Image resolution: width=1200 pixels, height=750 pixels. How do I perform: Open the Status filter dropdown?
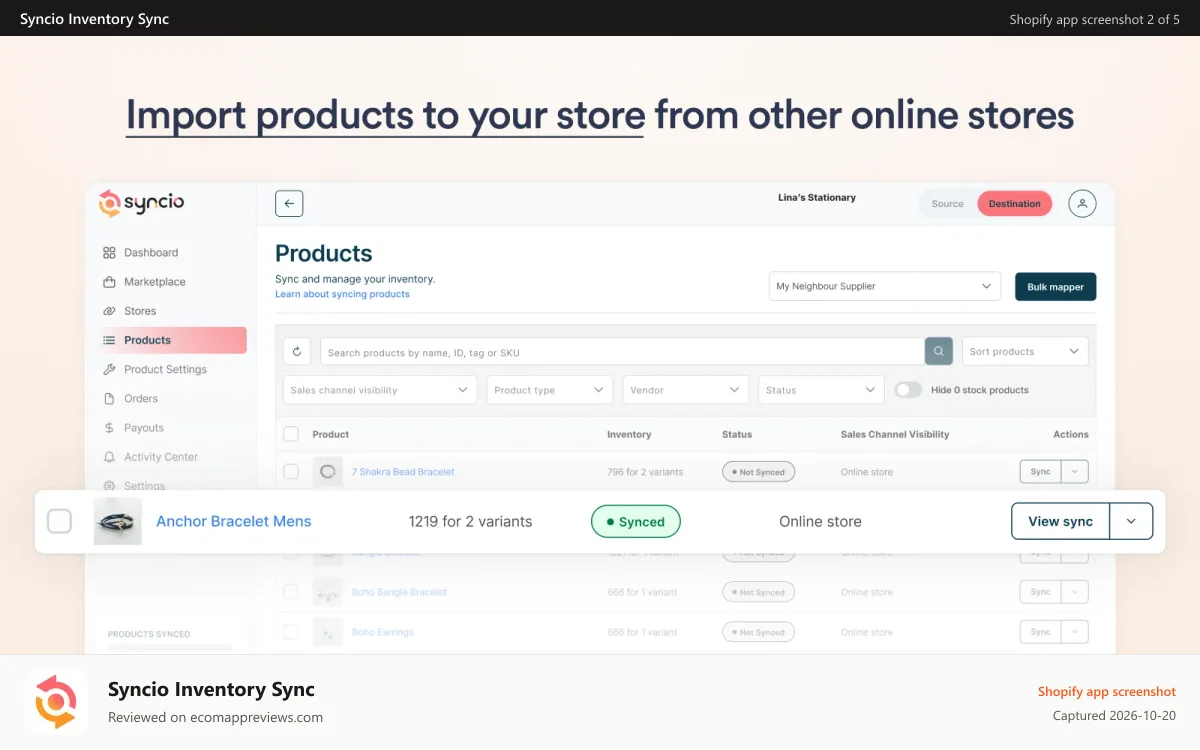[821, 390]
